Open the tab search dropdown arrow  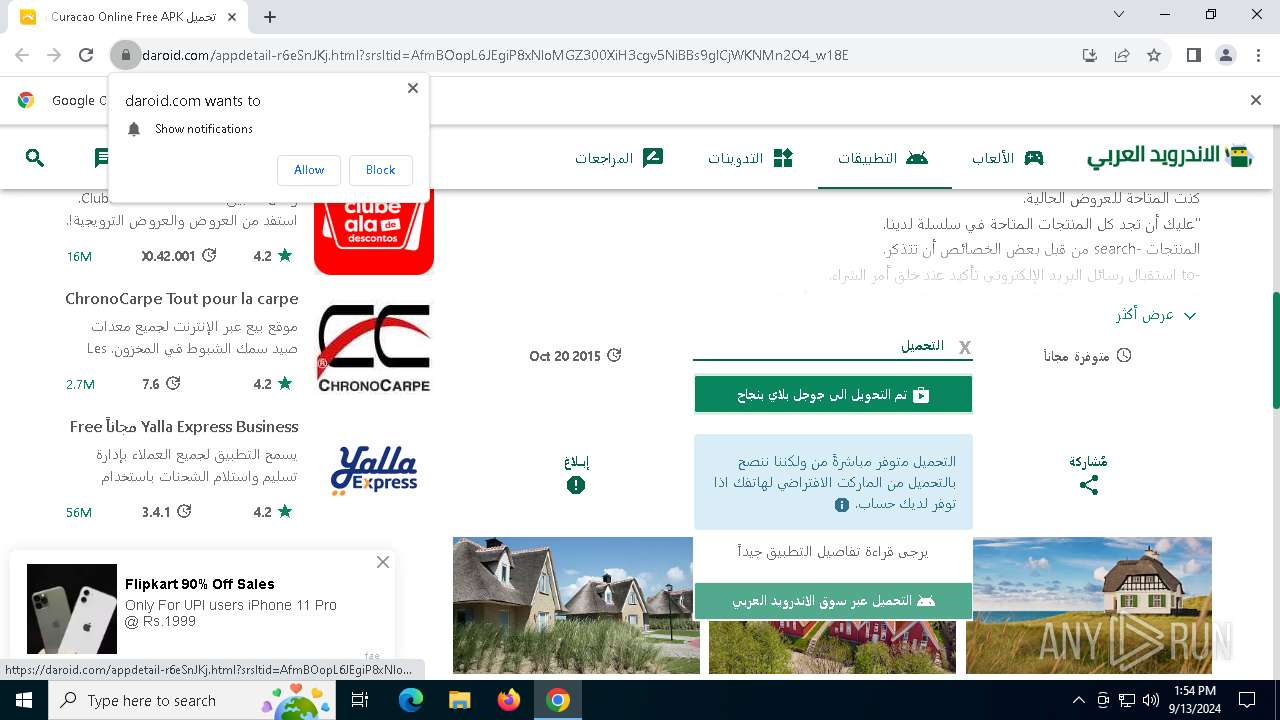1119,15
